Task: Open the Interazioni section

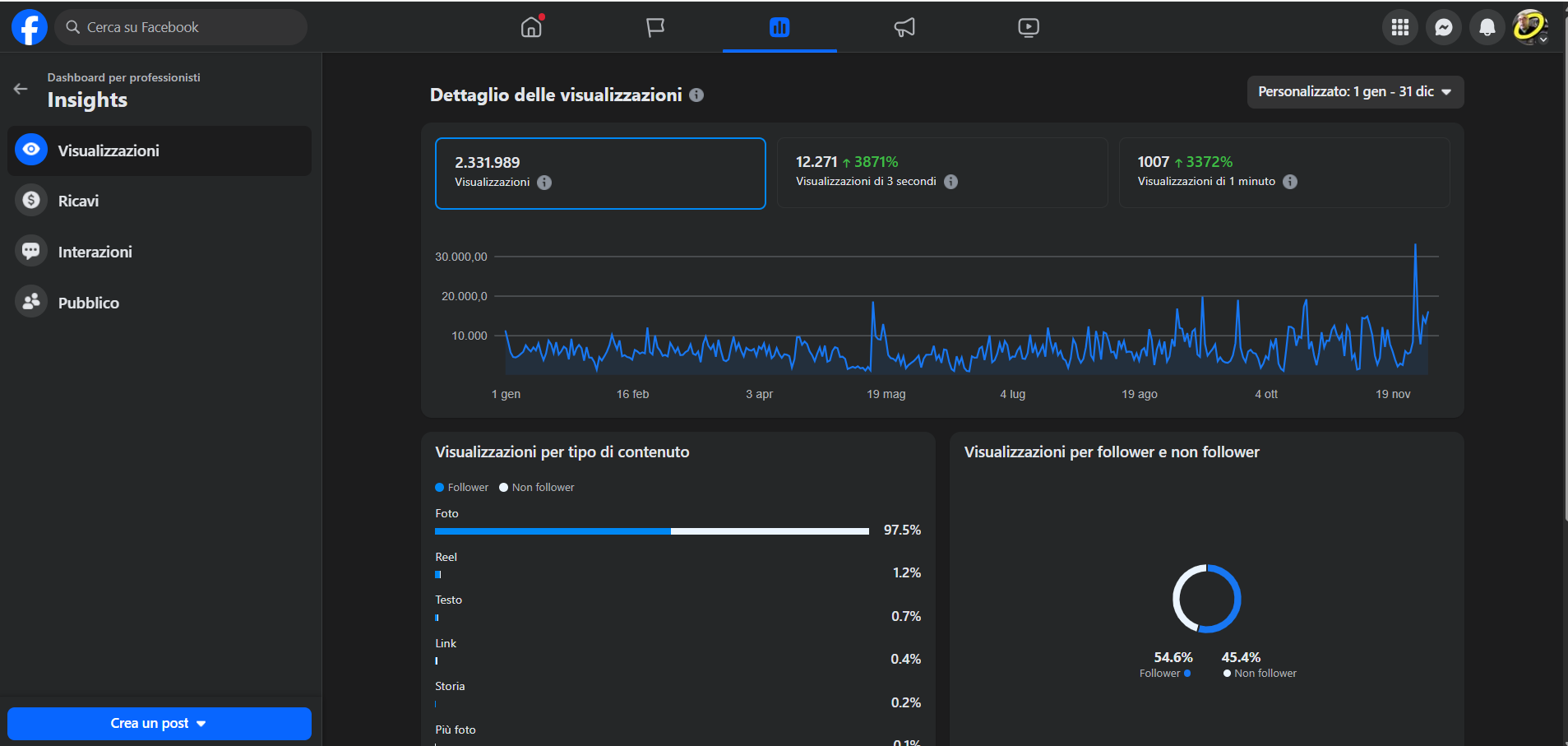Action: [95, 252]
